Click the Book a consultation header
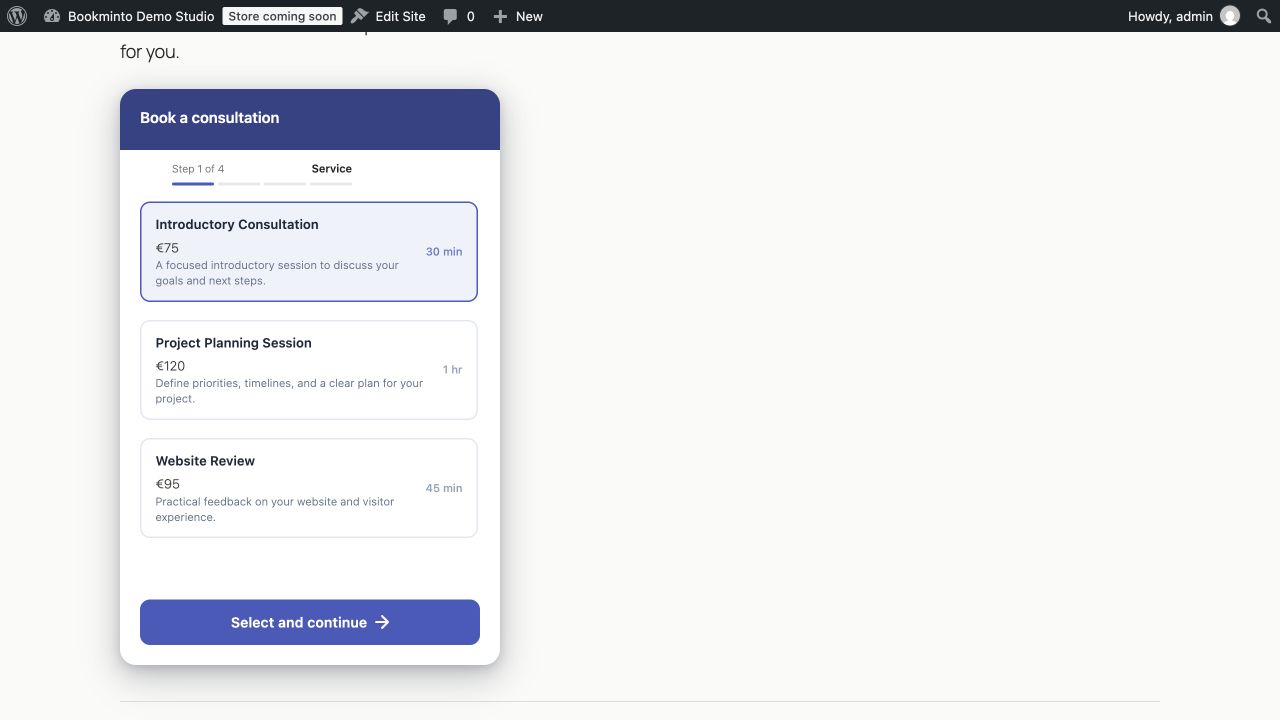This screenshot has width=1280, height=720. tap(210, 118)
